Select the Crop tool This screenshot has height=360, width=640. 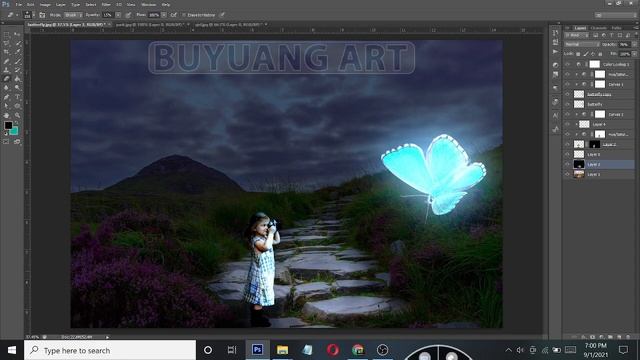(7, 52)
